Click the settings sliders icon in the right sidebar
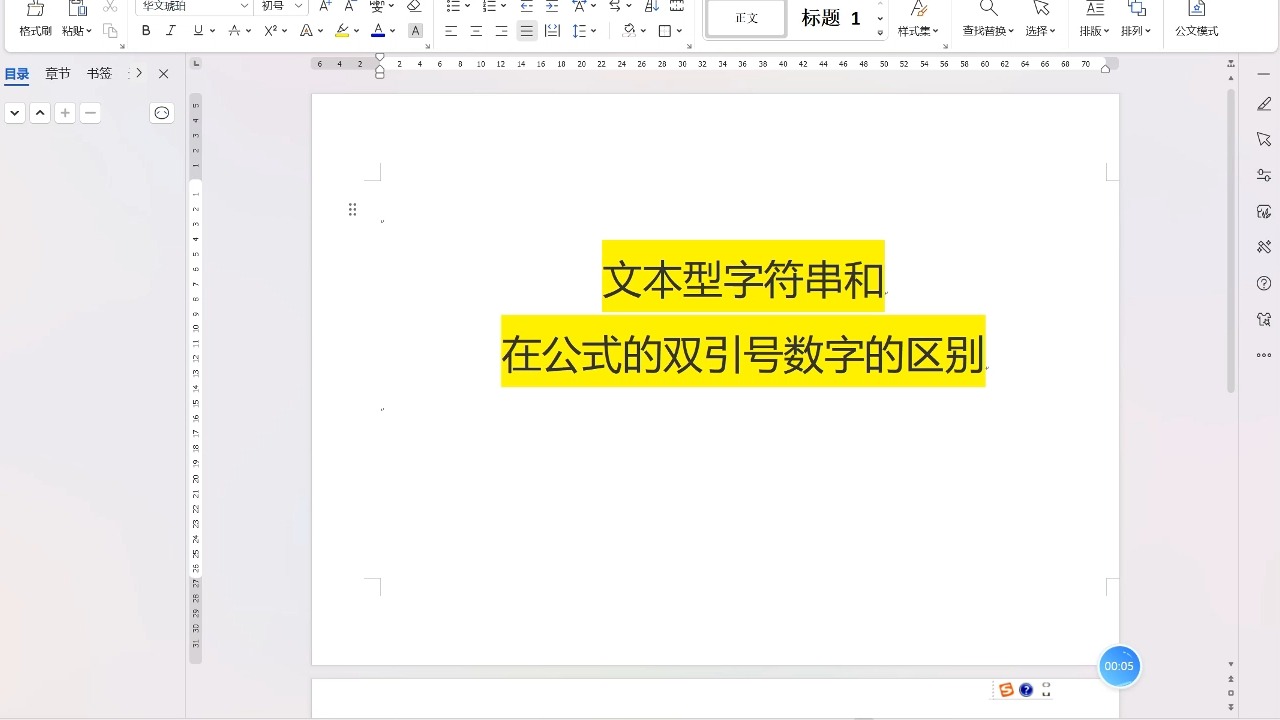Image resolution: width=1280 pixels, height=720 pixels. [1264, 175]
